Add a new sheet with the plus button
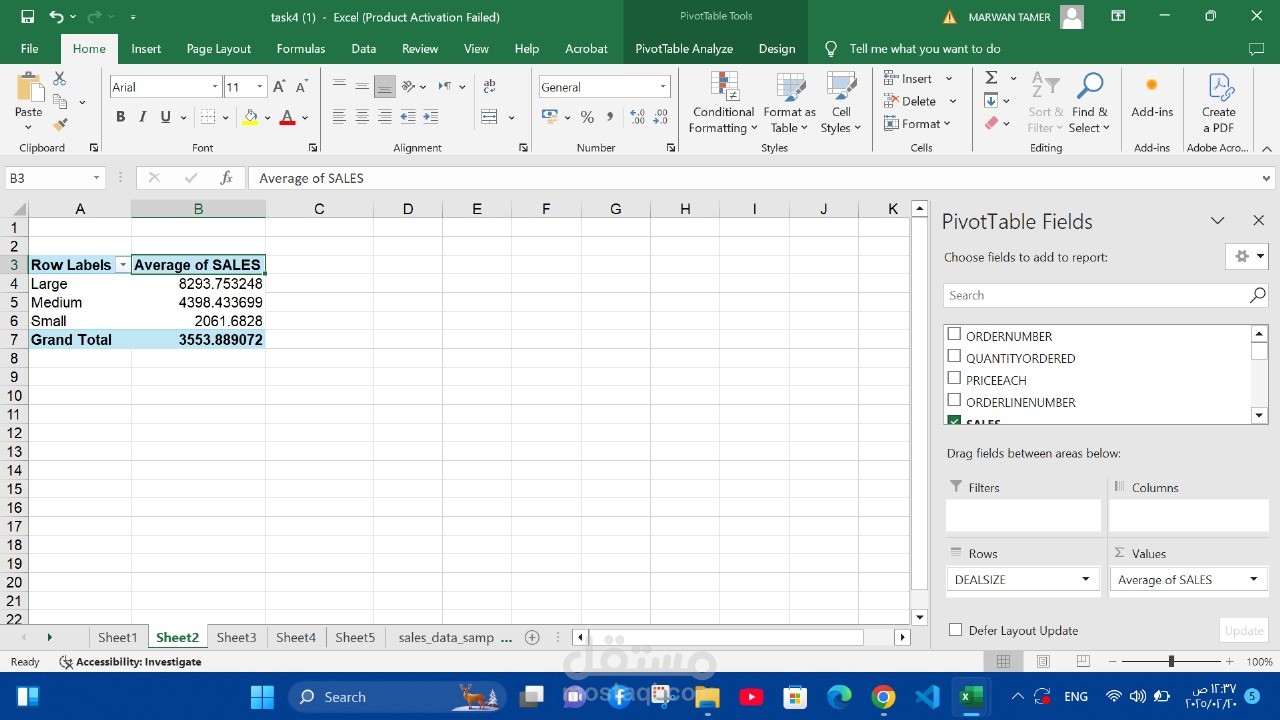The height and width of the screenshot is (720, 1280). click(532, 637)
